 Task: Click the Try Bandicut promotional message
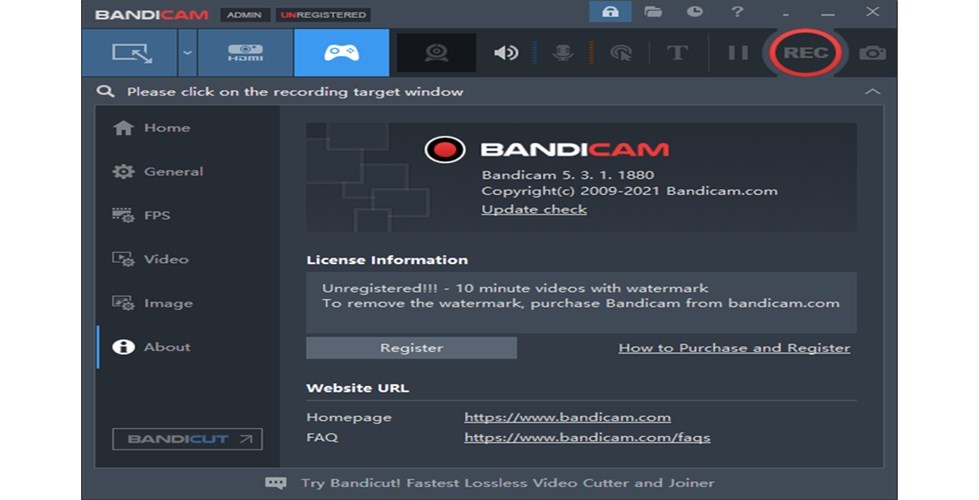[x=508, y=483]
